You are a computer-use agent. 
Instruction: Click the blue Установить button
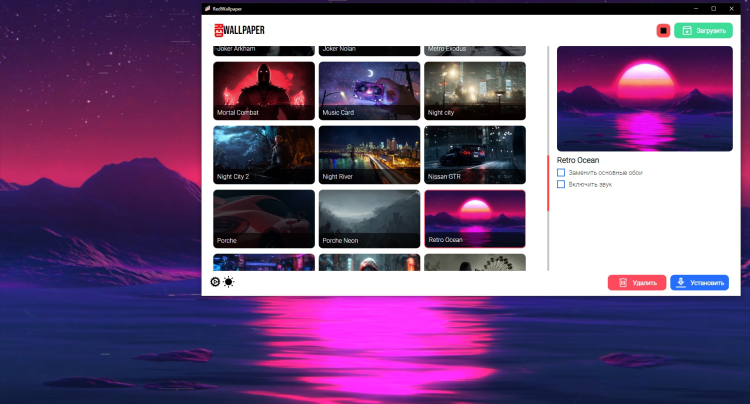[x=699, y=283]
